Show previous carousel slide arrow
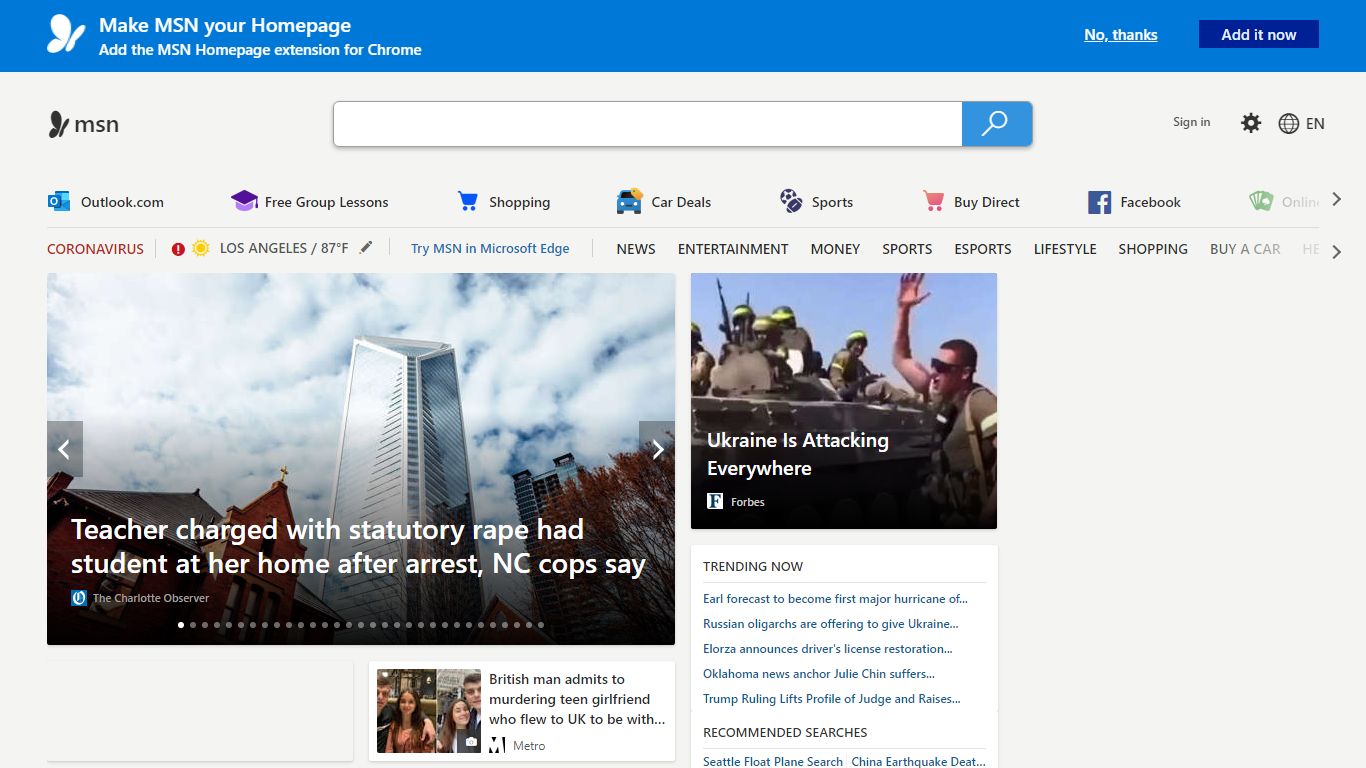1366x768 pixels. (x=65, y=449)
